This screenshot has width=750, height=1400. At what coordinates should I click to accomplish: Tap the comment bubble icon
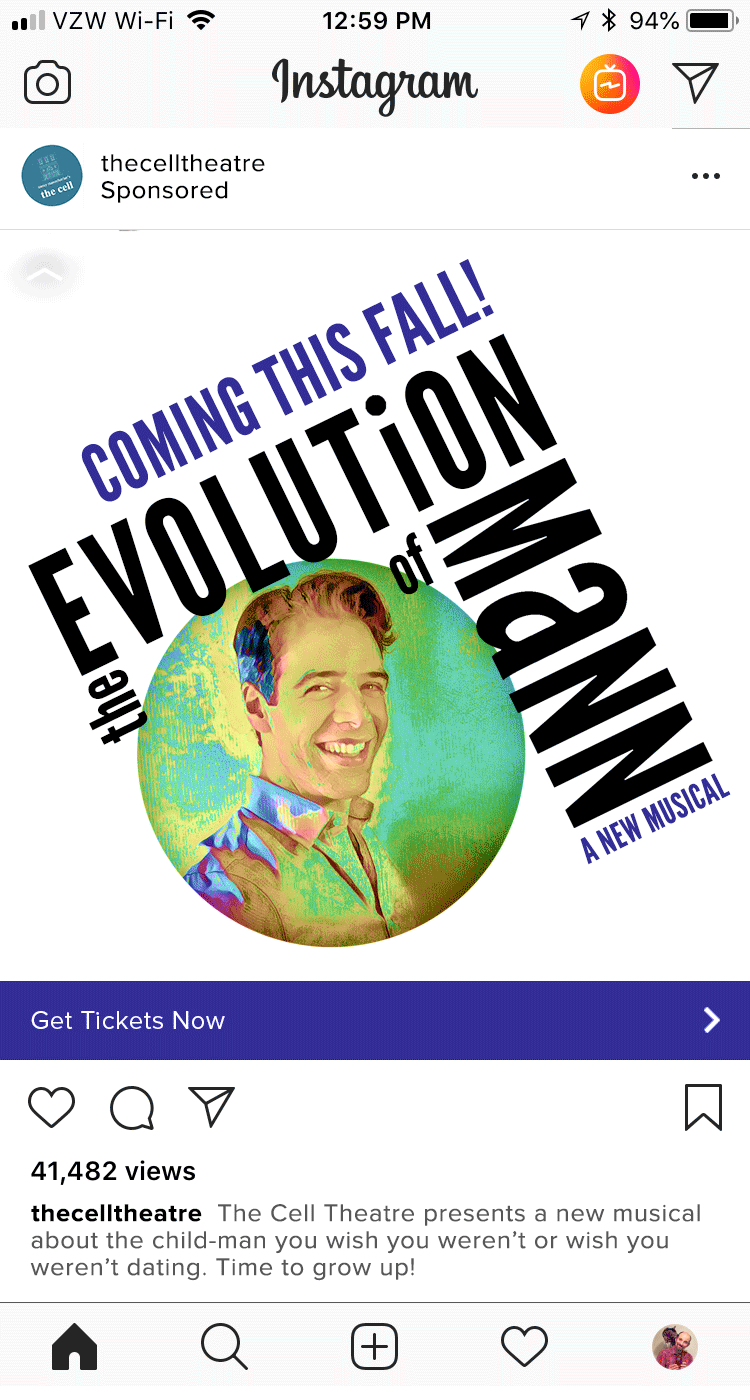tap(132, 1108)
